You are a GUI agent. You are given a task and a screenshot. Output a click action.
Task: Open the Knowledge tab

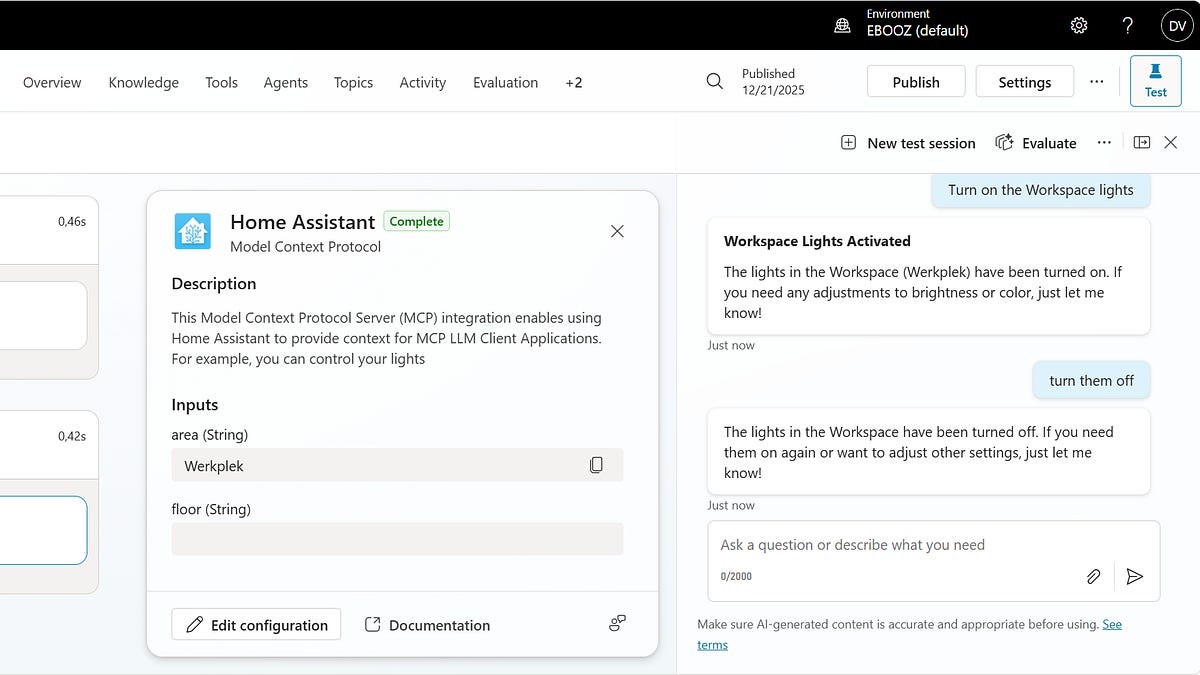pyautogui.click(x=144, y=82)
